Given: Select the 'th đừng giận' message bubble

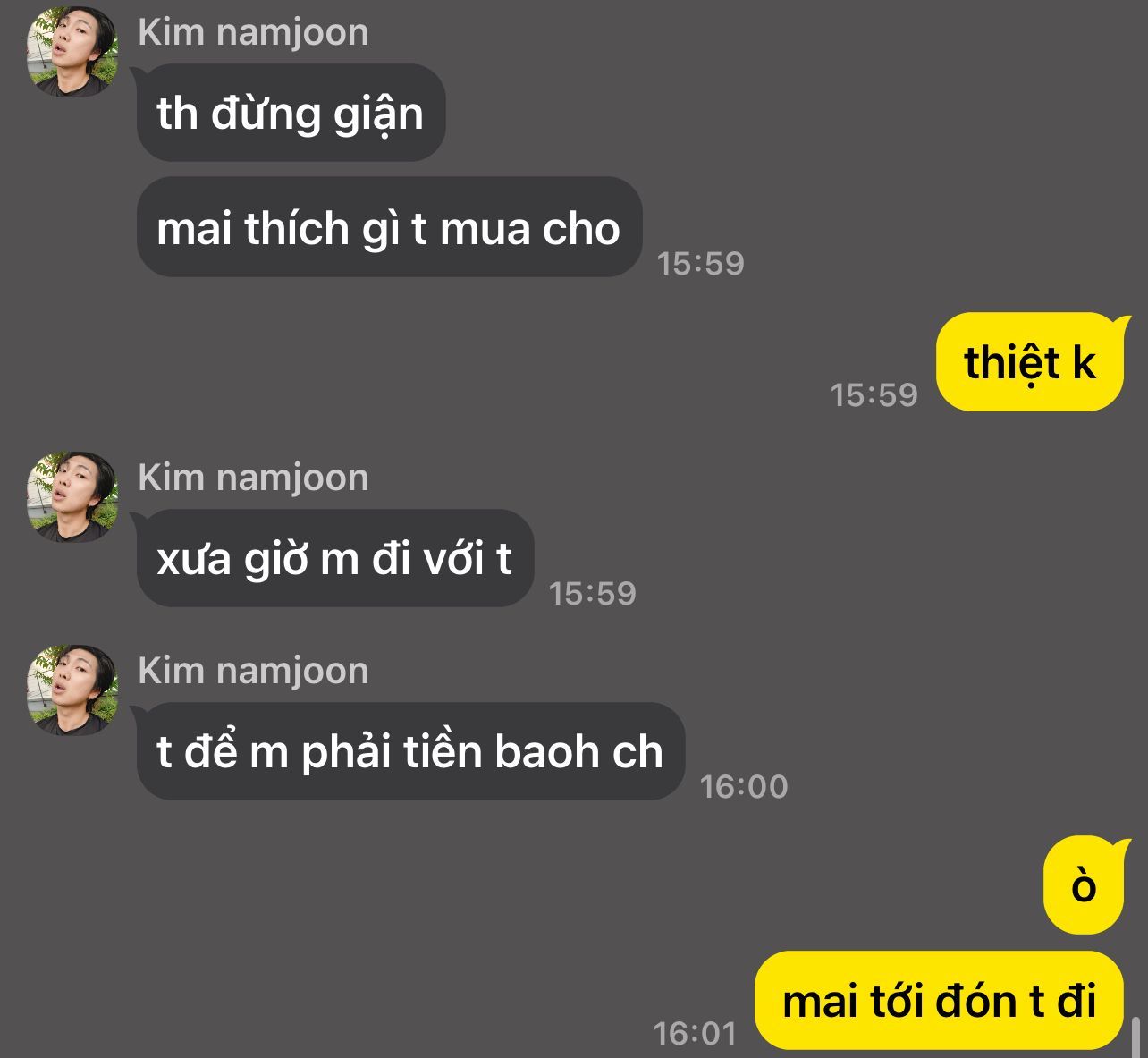Looking at the screenshot, I should pyautogui.click(x=291, y=114).
